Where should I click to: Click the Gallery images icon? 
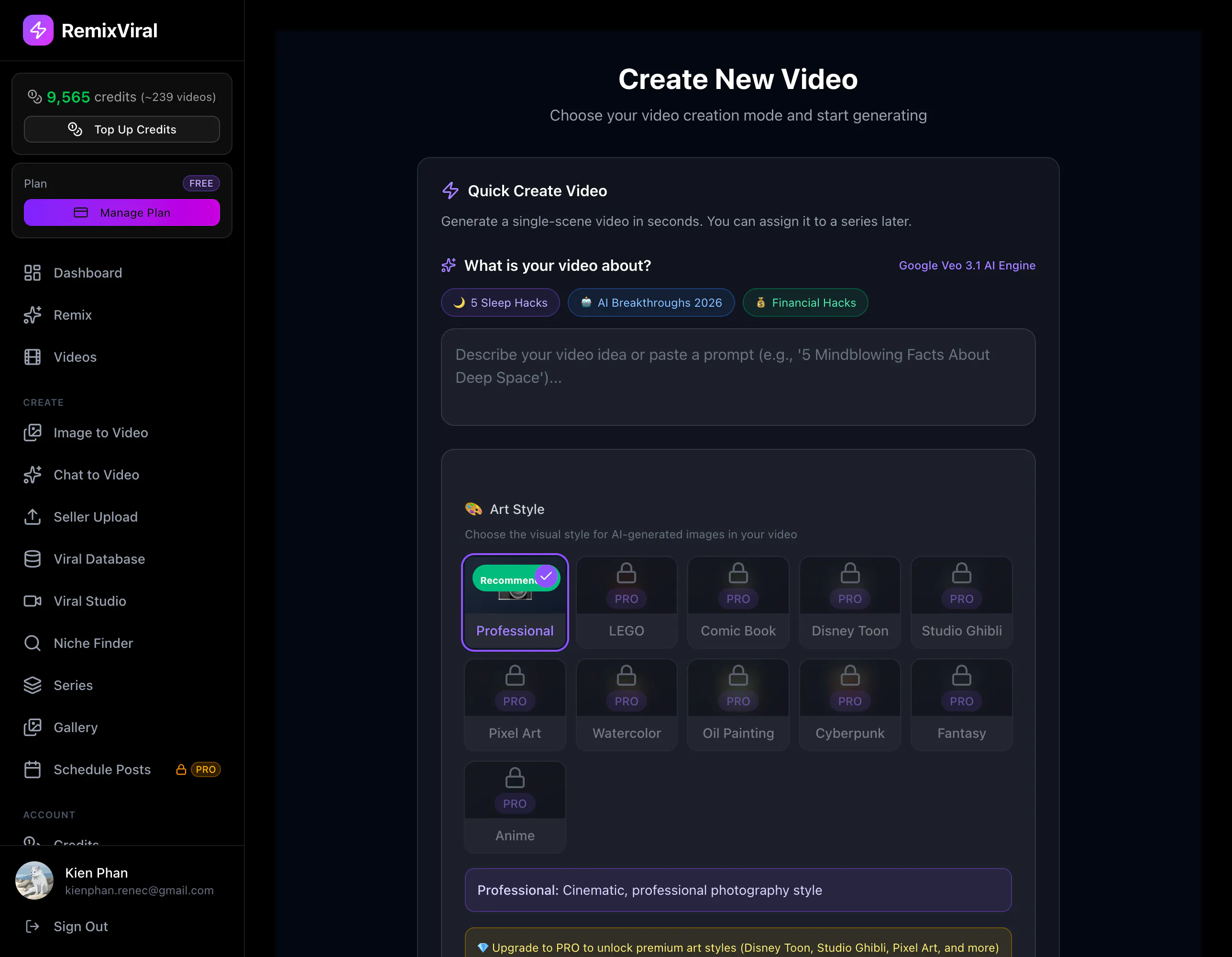click(x=32, y=727)
